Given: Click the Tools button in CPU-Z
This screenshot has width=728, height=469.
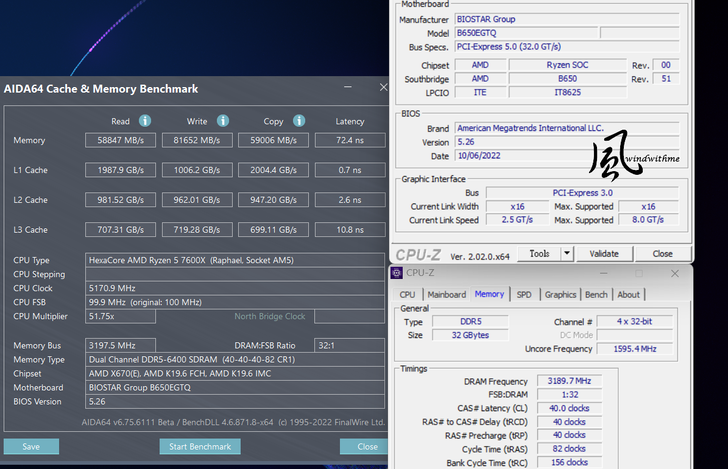Looking at the screenshot, I should coord(540,254).
